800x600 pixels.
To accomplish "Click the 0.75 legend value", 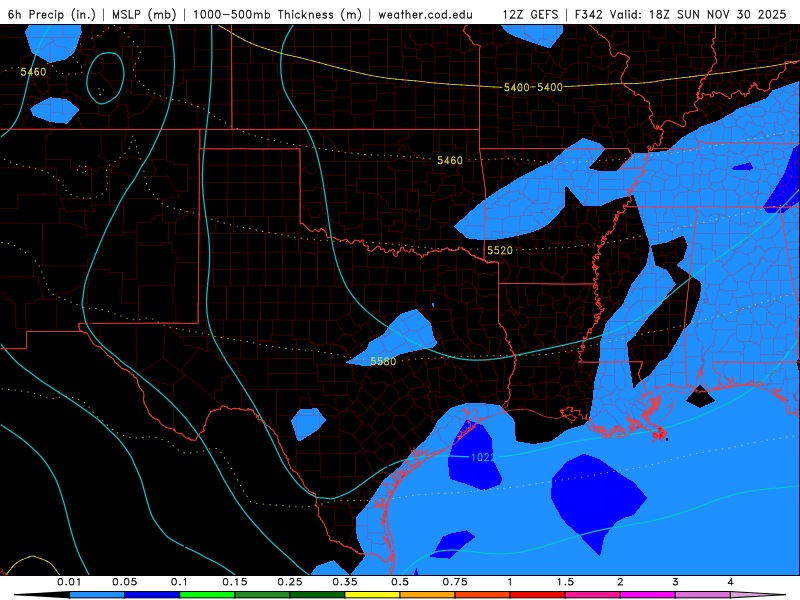I will tap(455, 582).
